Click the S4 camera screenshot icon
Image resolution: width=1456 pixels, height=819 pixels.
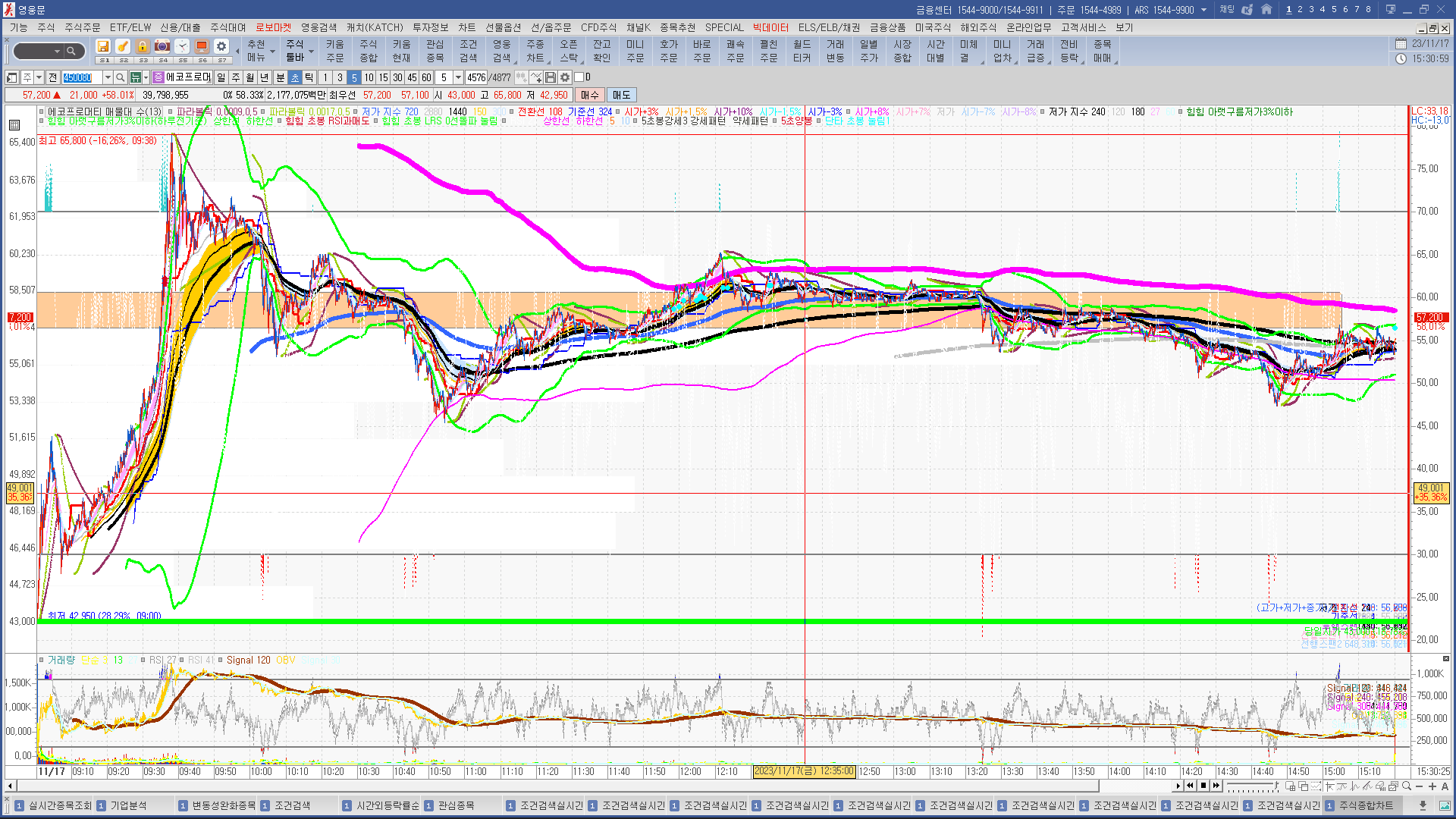point(162,47)
